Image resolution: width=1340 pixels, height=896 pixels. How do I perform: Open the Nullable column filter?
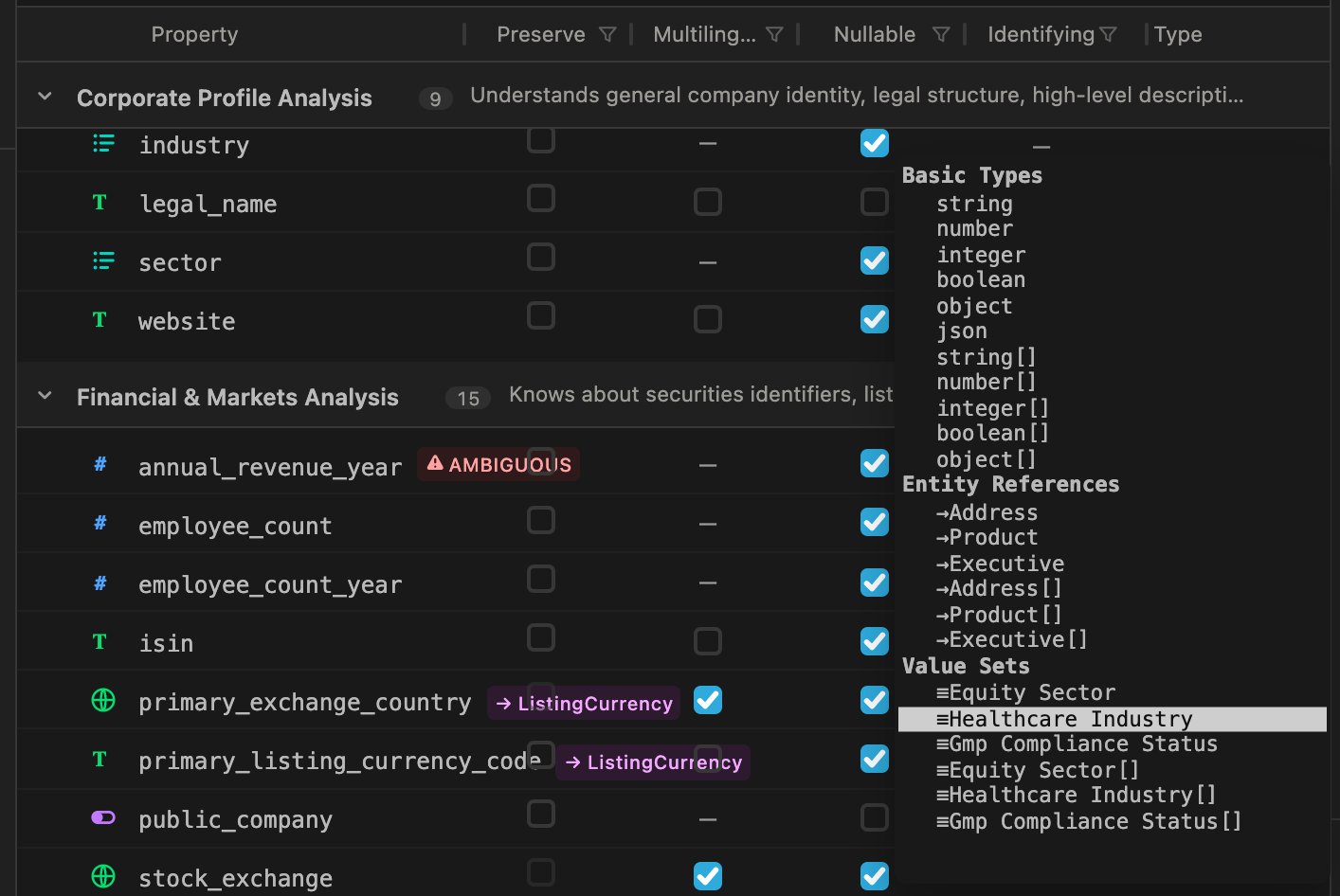tap(941, 35)
